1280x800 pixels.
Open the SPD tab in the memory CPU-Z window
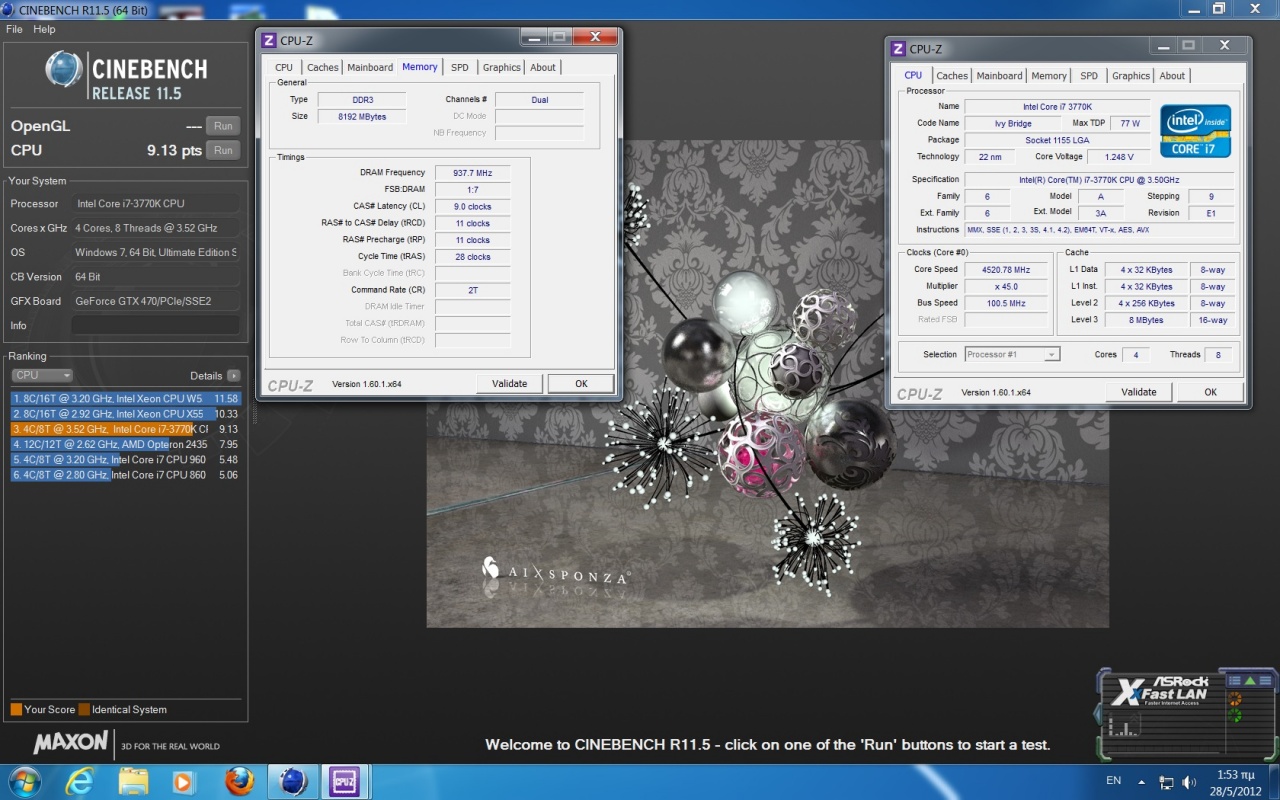pyautogui.click(x=459, y=67)
